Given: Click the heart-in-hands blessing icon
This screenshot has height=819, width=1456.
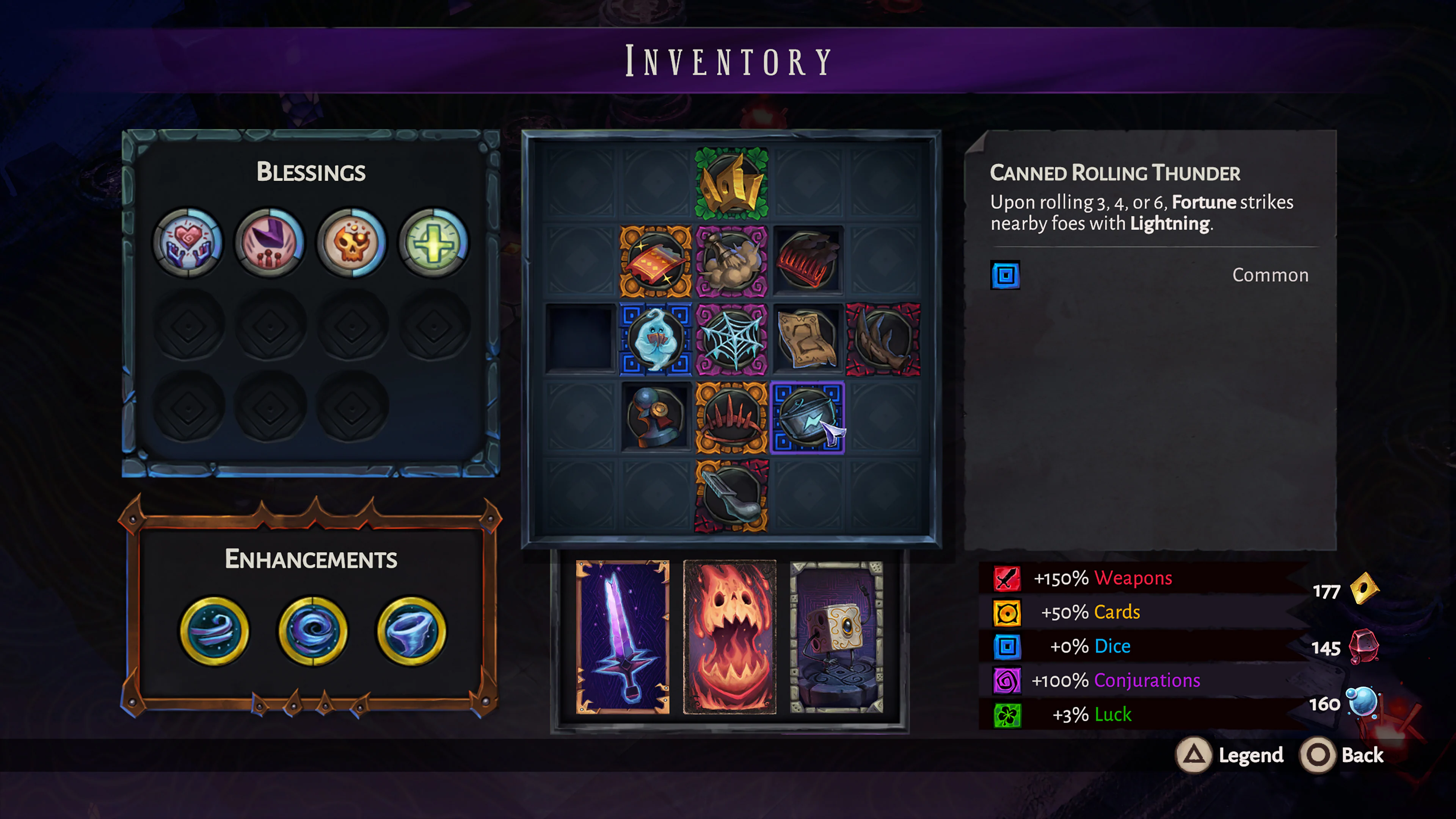Looking at the screenshot, I should tap(188, 243).
